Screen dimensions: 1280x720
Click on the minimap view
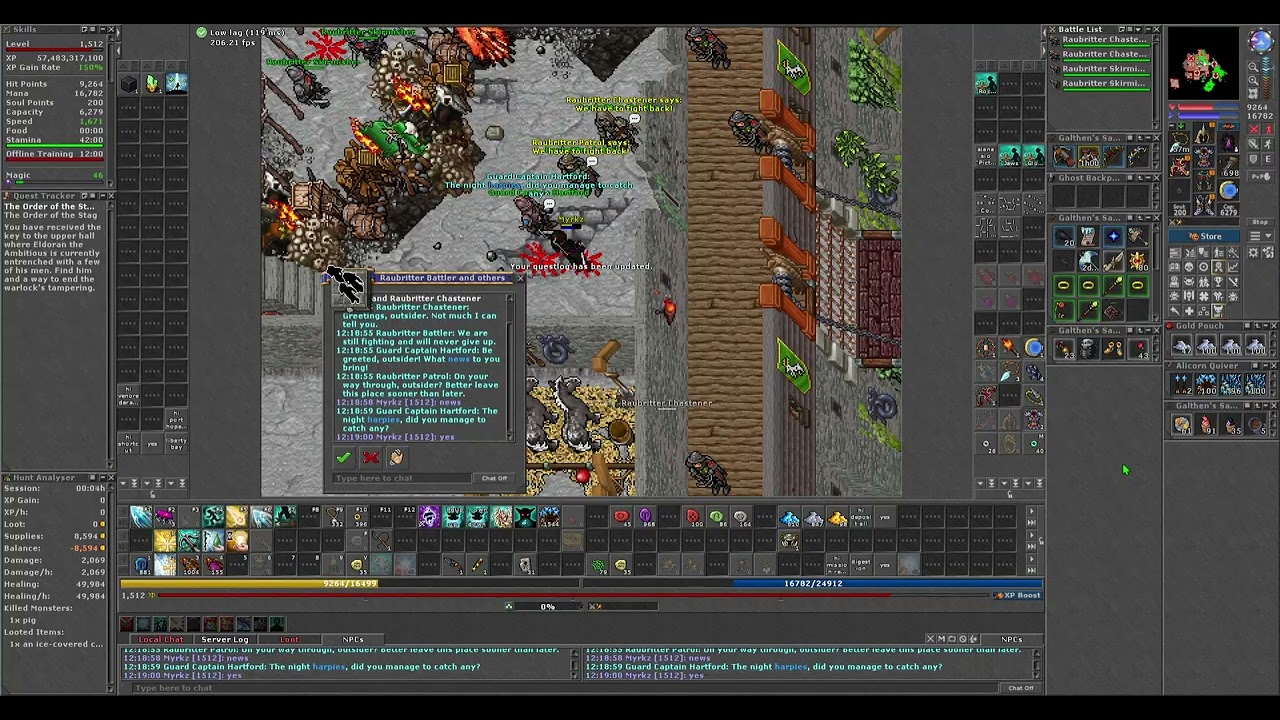tap(1203, 62)
